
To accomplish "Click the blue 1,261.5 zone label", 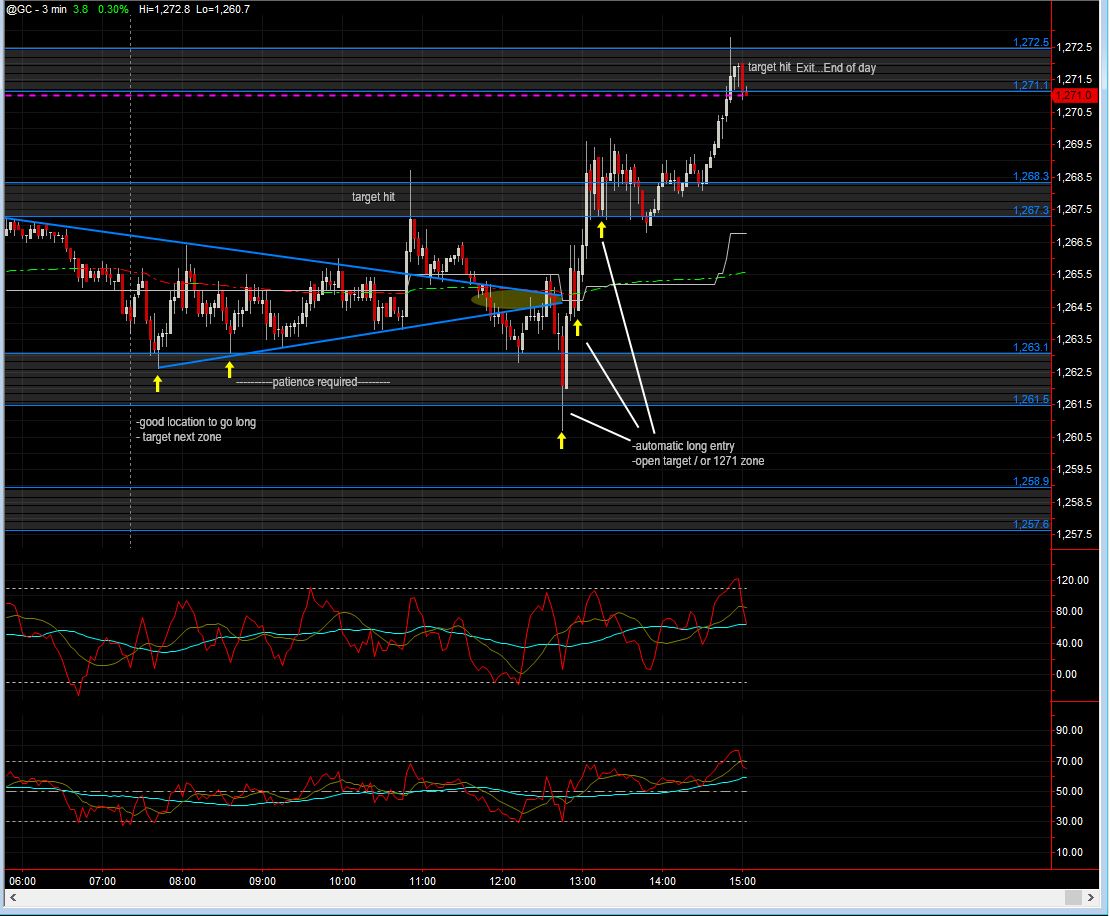I will [1031, 399].
